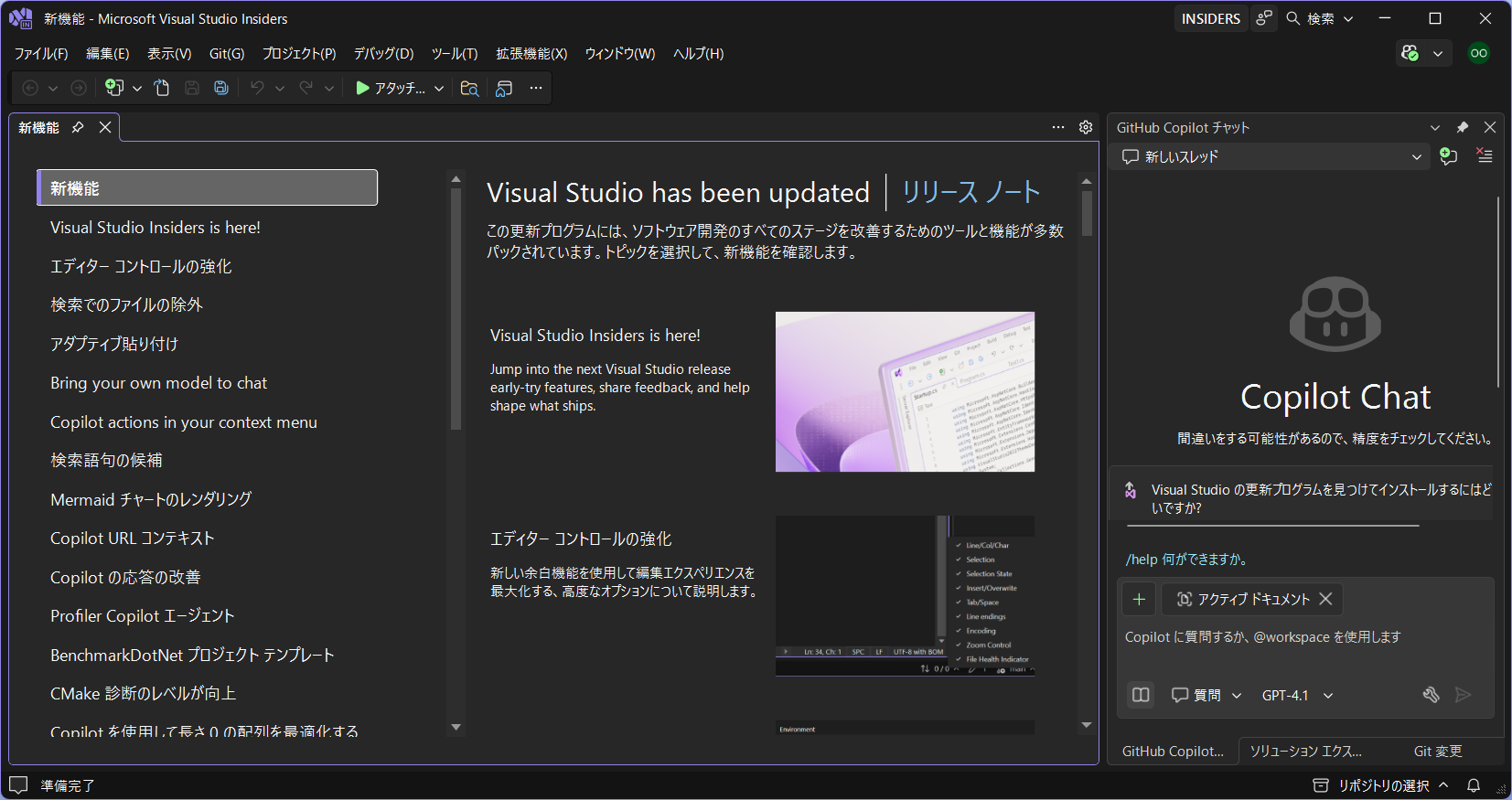
Task: Select the Bring your own model to chat topic
Action: pyautogui.click(x=158, y=382)
